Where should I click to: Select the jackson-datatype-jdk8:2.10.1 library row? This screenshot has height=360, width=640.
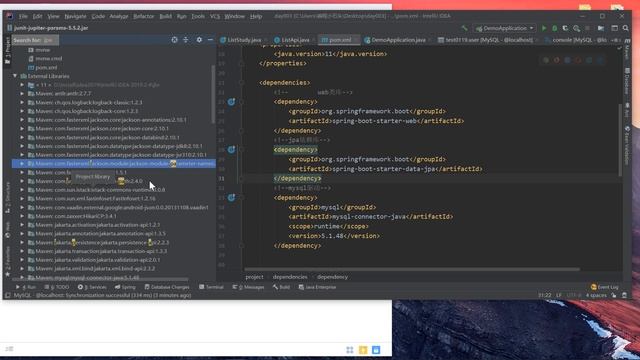pos(114,146)
